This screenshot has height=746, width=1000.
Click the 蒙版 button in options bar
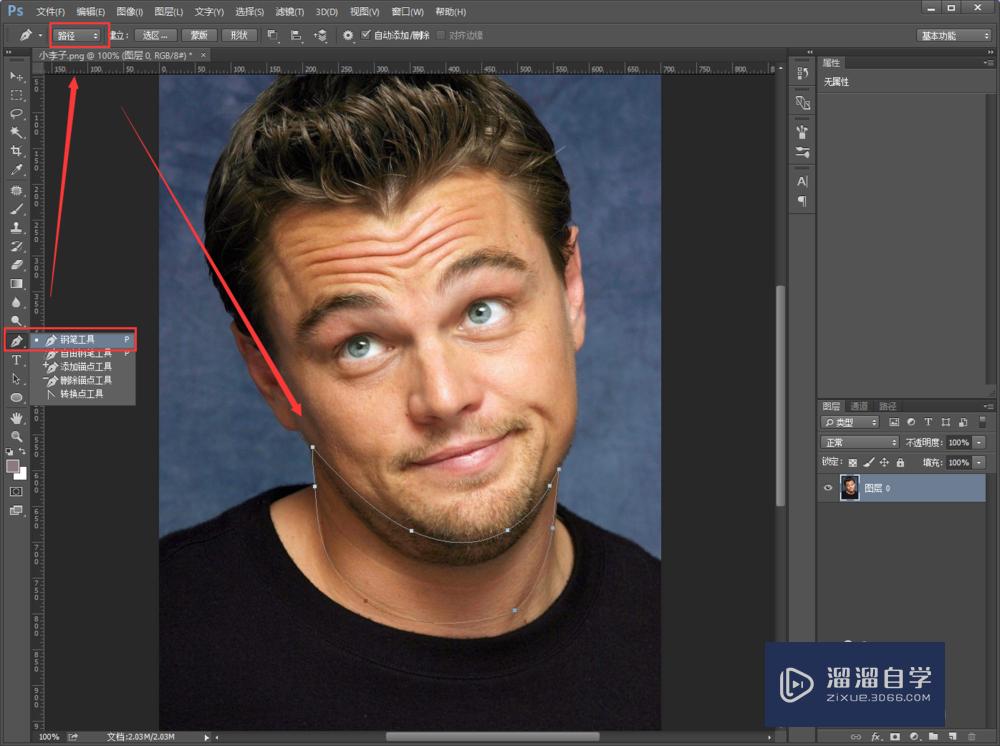click(x=199, y=35)
